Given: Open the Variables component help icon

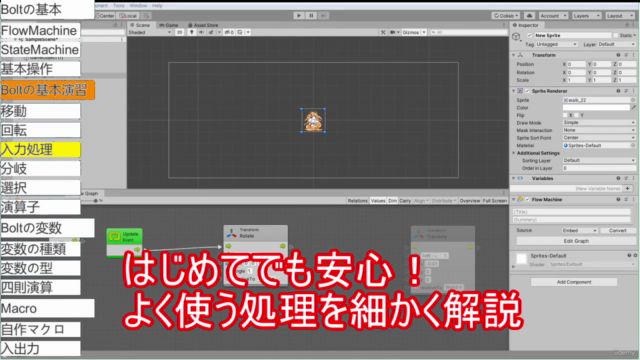Looking at the screenshot, I should (x=618, y=178).
